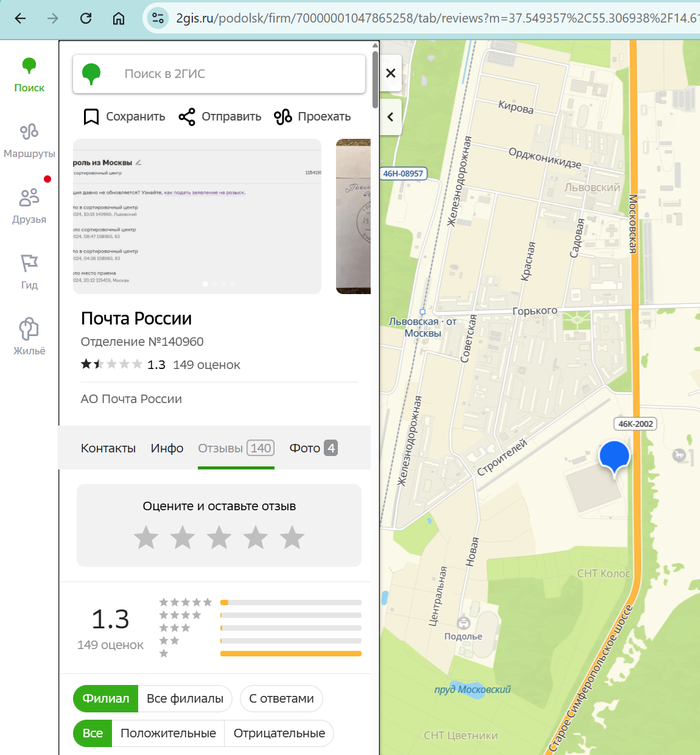Click the two-star row in rating breakdown
700x755 pixels.
point(260,641)
